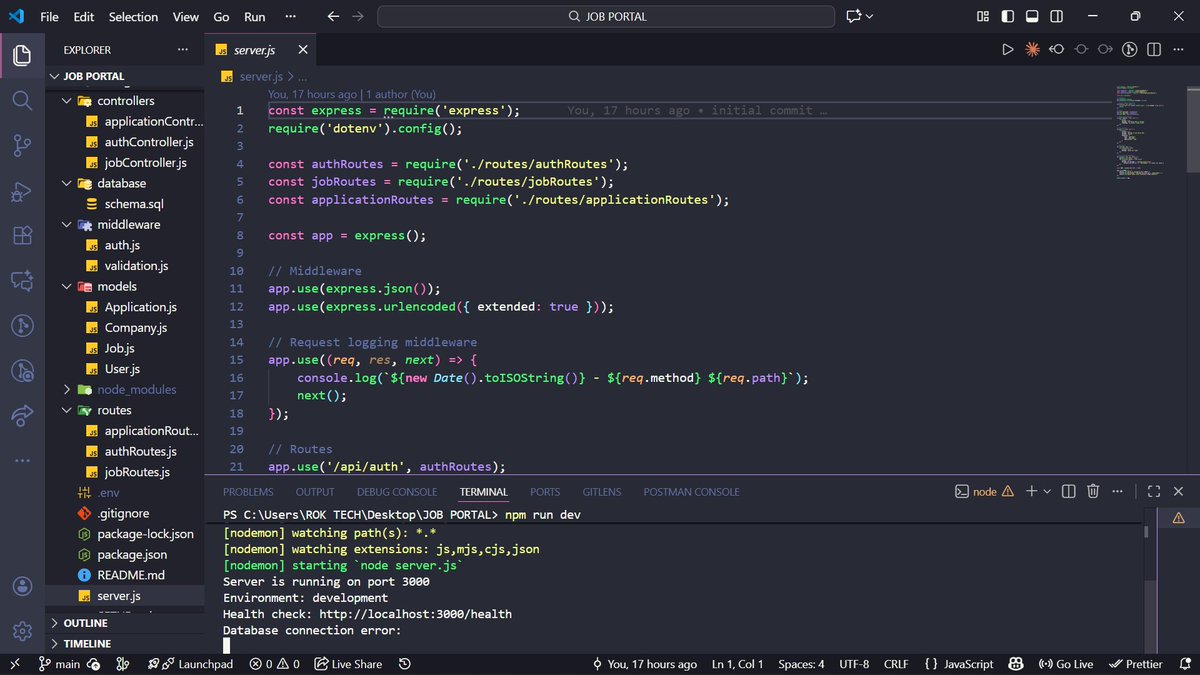The width and height of the screenshot is (1200, 675).
Task: Expand the TIMELINE section
Action: click(125, 644)
